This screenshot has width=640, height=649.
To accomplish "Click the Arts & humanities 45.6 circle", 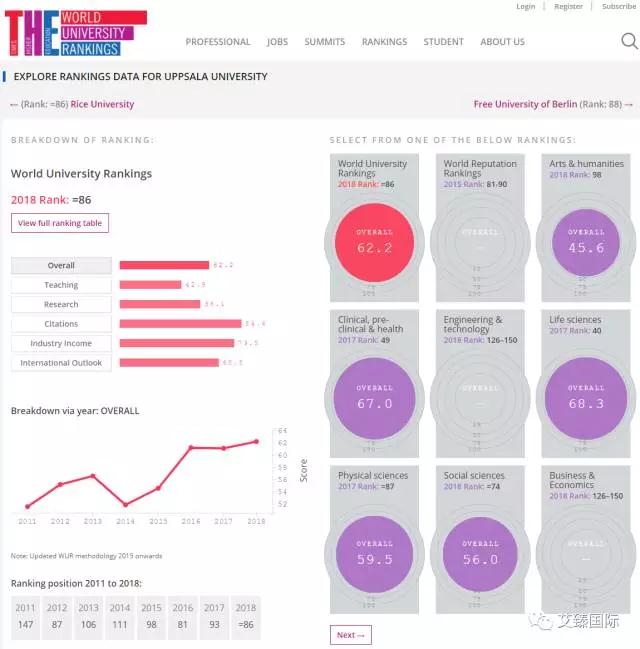I will (x=586, y=241).
